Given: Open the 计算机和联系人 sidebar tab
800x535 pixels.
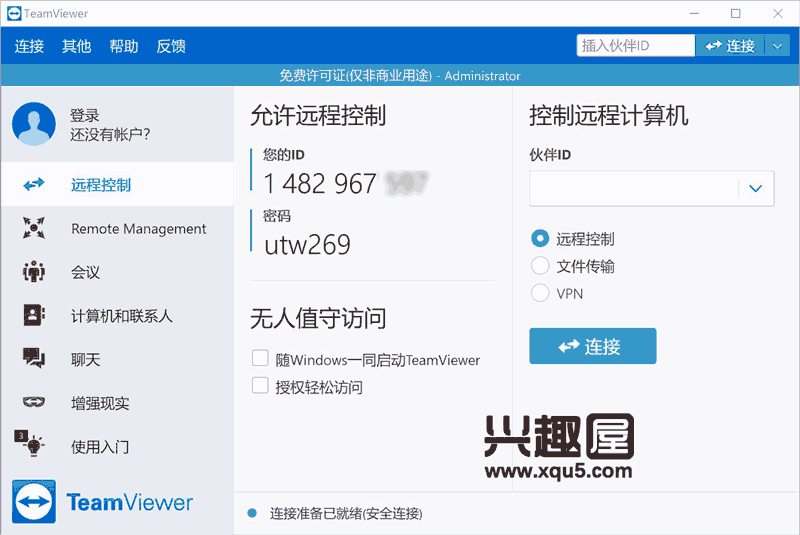Looking at the screenshot, I should pyautogui.click(x=117, y=315).
